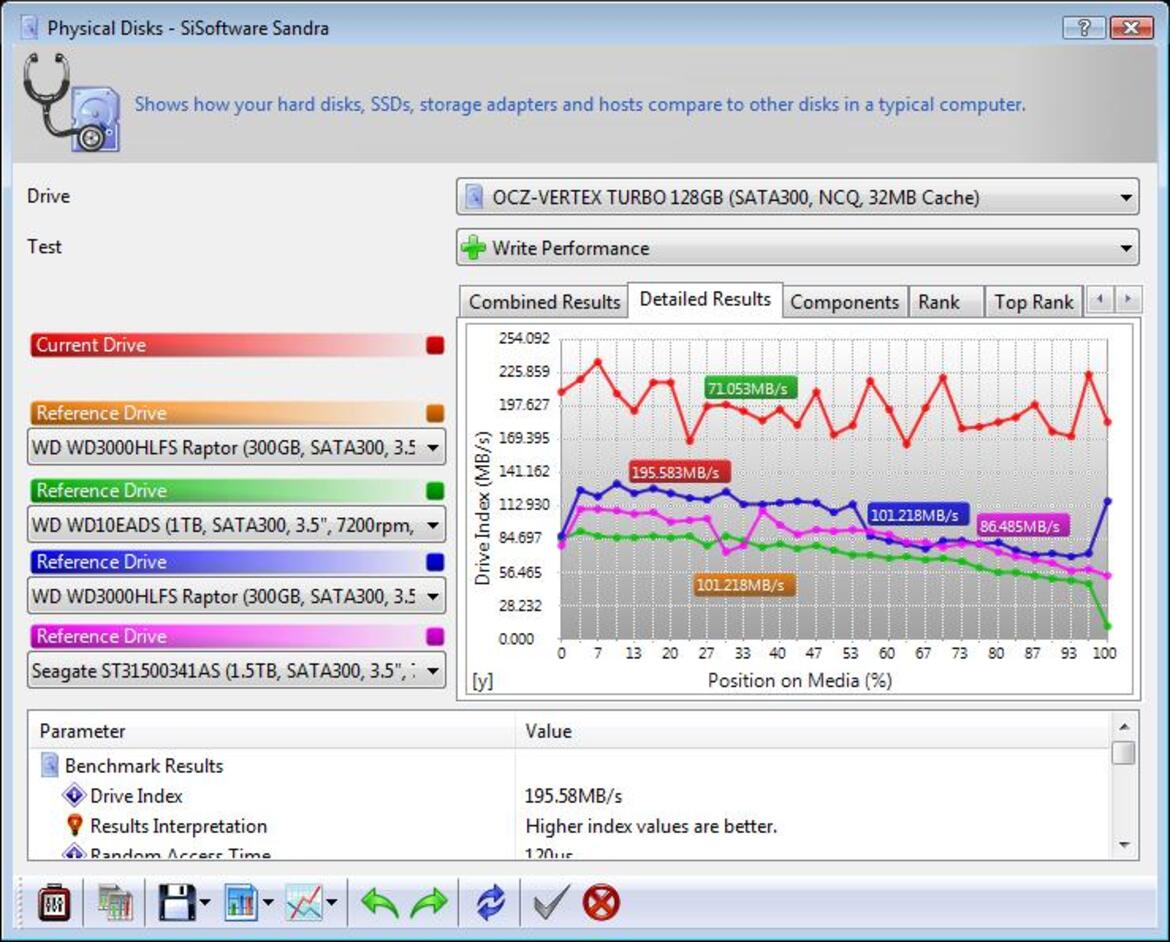Click the tab strip left scroll arrow
1170x942 pixels.
pyautogui.click(x=1099, y=299)
